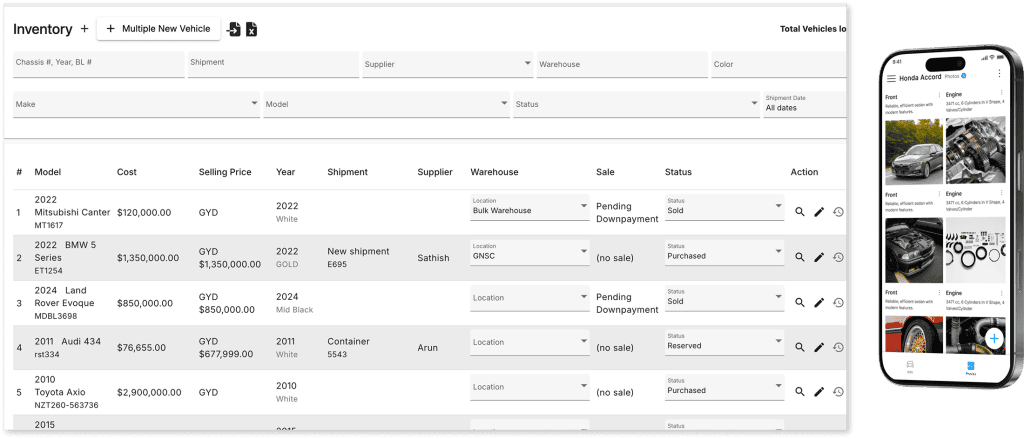The width and height of the screenshot is (1024, 439).
Task: Click chassis number NZT260-563736
Action: [66, 405]
